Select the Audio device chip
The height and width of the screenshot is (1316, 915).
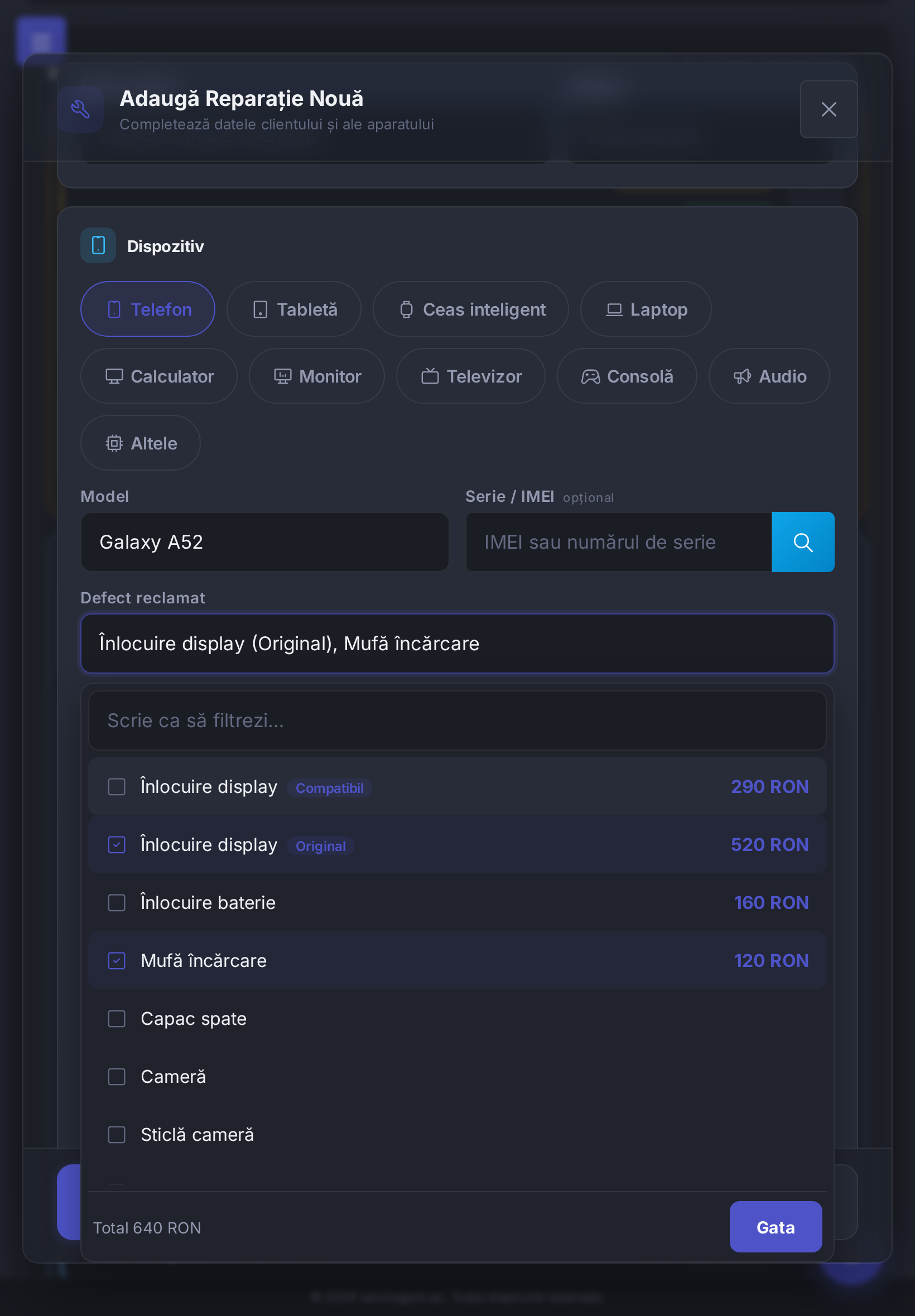(769, 376)
